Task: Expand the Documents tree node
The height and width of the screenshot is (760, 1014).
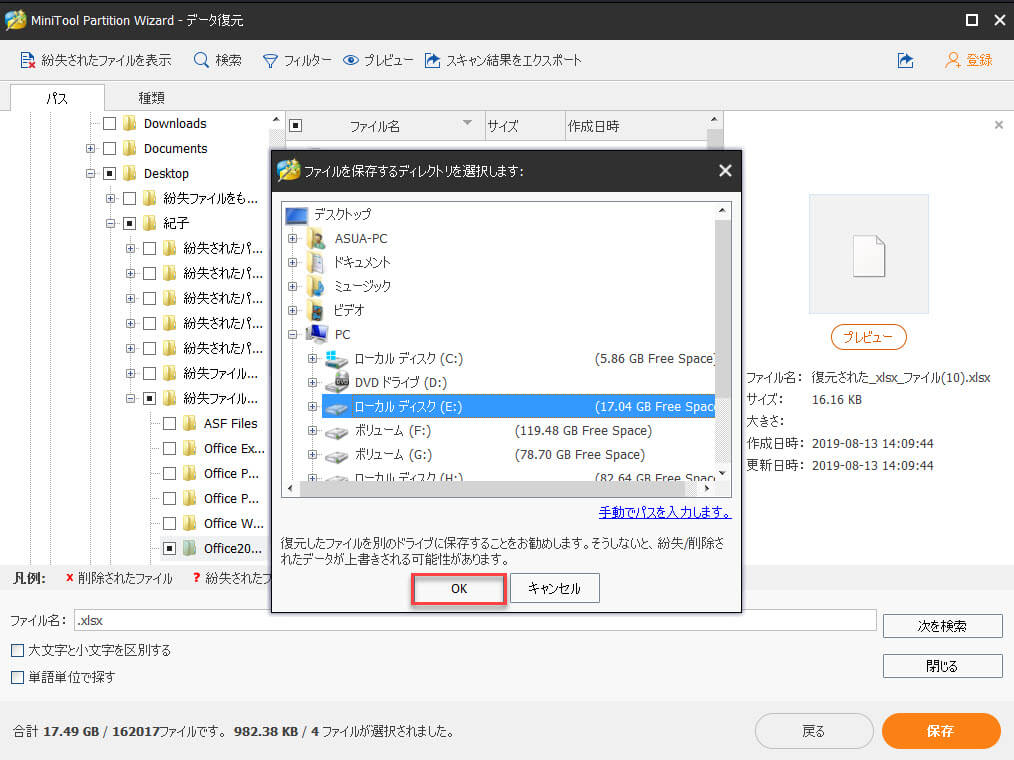Action: point(90,148)
